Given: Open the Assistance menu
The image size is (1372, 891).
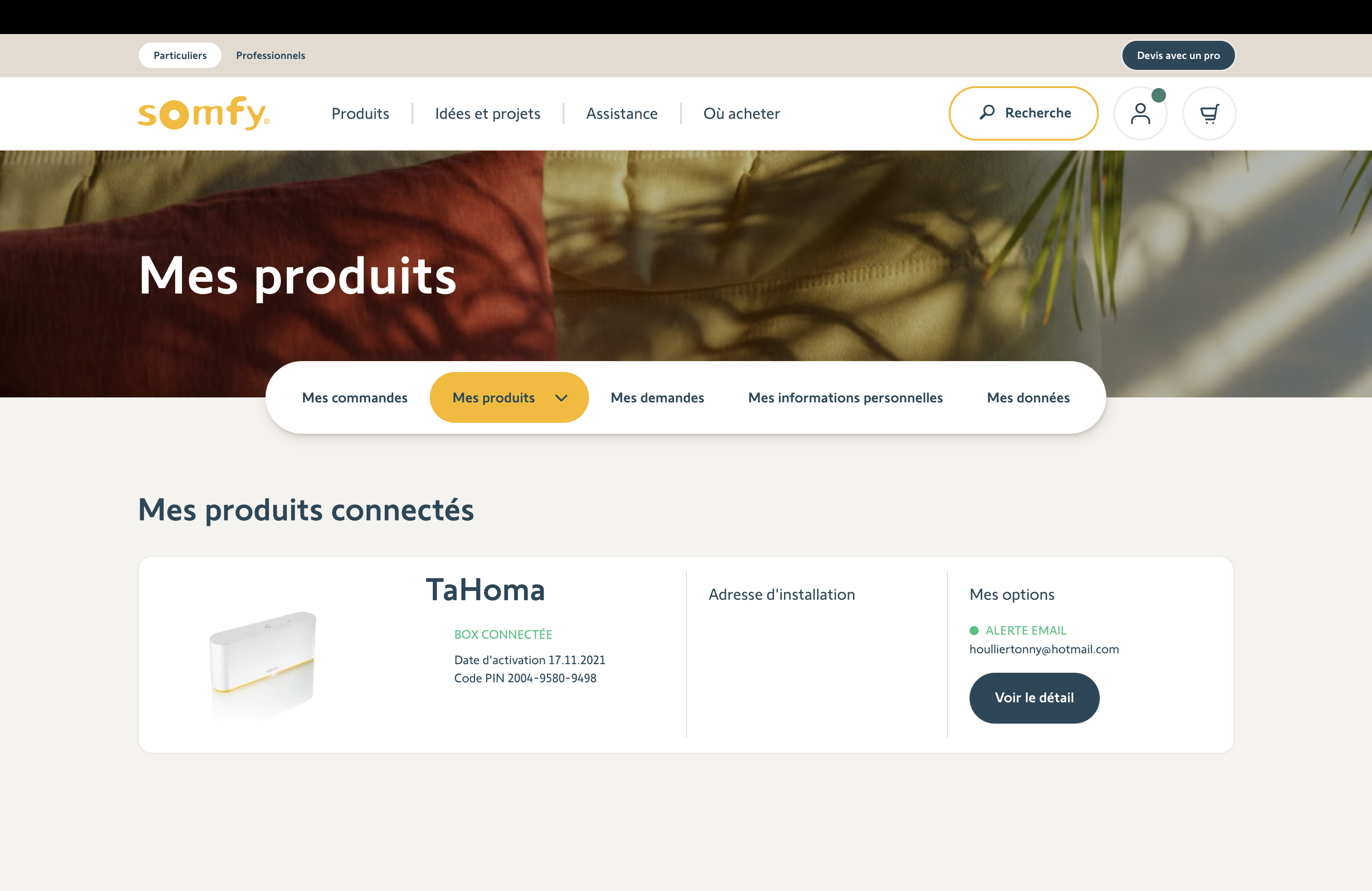Looking at the screenshot, I should [x=622, y=113].
